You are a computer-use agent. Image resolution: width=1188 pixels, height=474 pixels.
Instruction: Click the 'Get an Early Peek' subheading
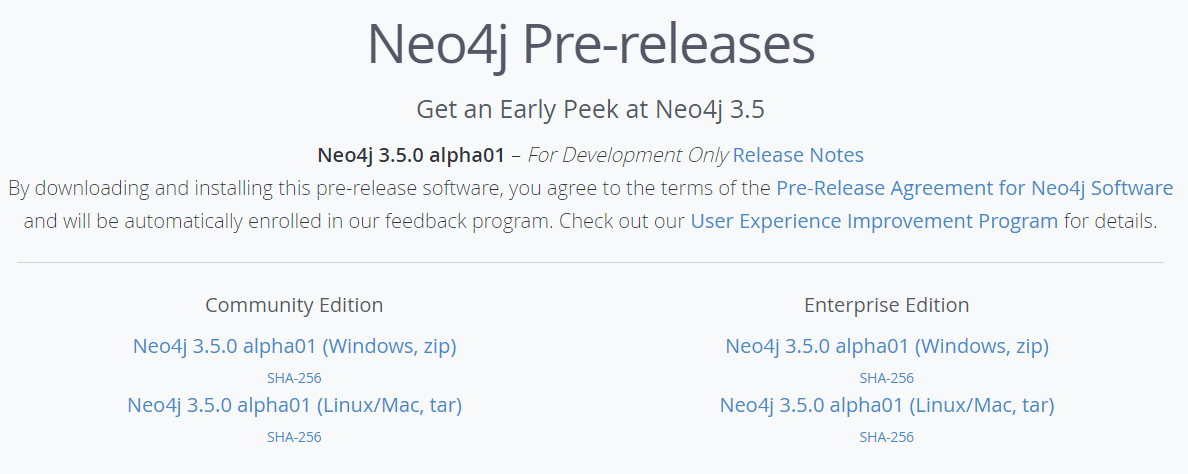591,108
